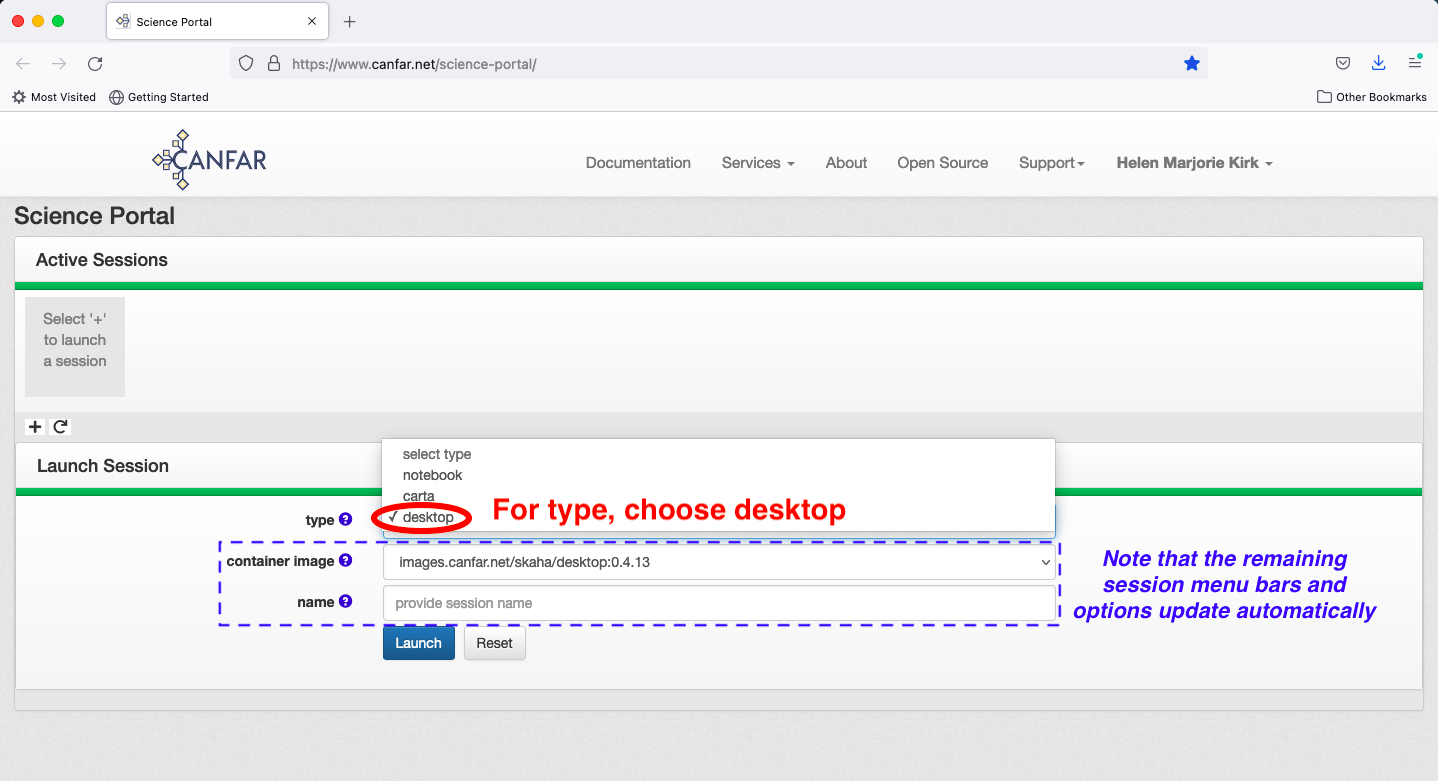Open the Pocket save icon
1438x781 pixels.
point(1343,63)
